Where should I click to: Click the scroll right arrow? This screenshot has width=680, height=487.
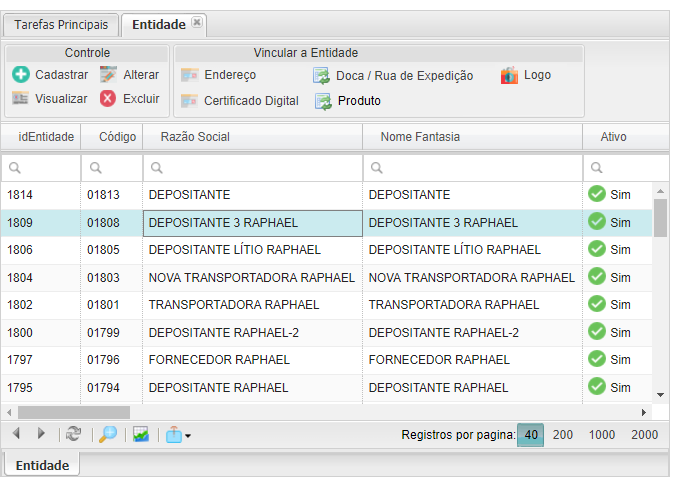click(644, 412)
